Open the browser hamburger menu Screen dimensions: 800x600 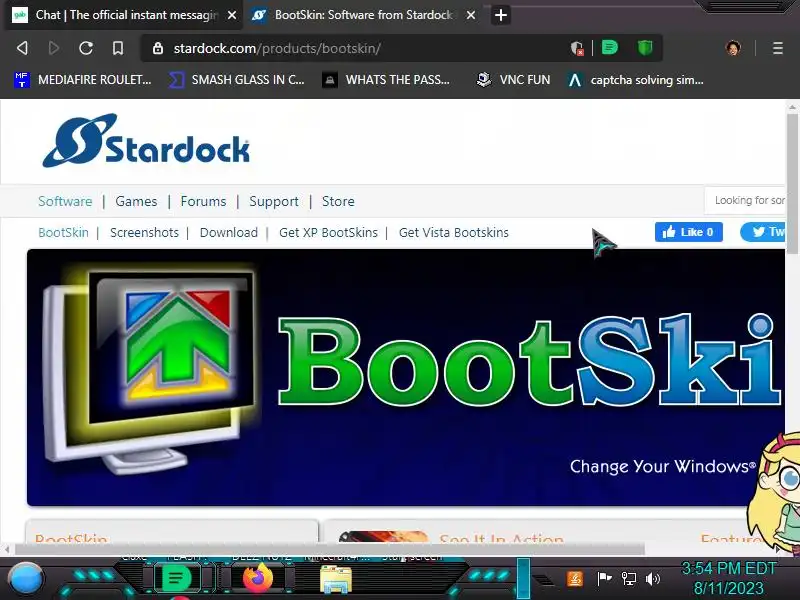pos(778,48)
